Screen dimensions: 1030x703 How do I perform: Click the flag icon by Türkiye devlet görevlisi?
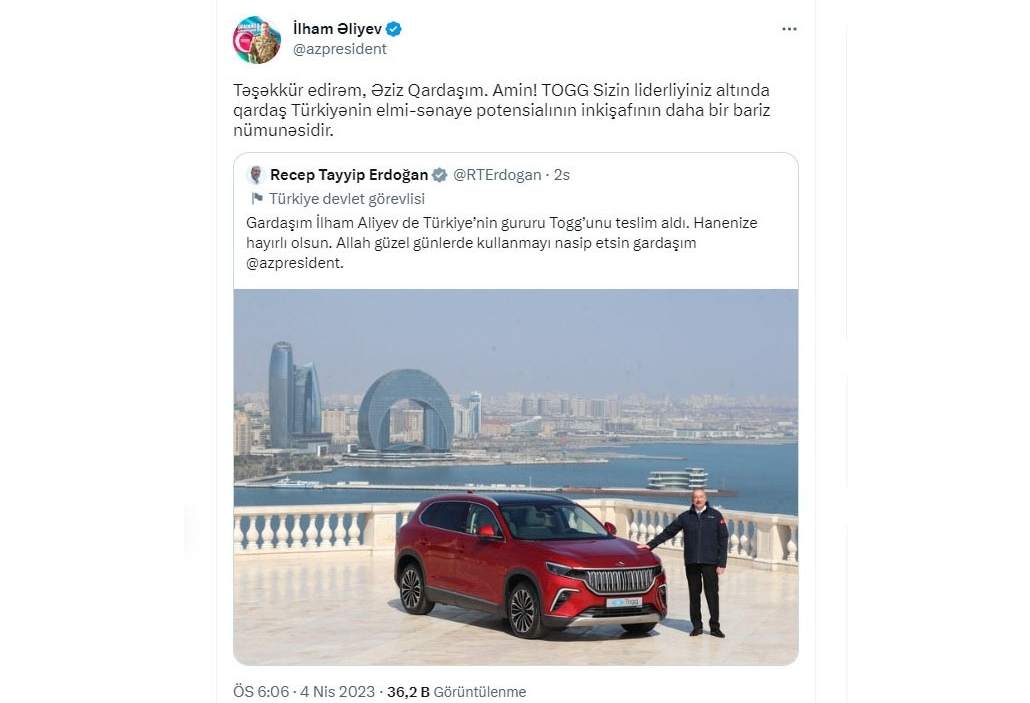point(257,198)
